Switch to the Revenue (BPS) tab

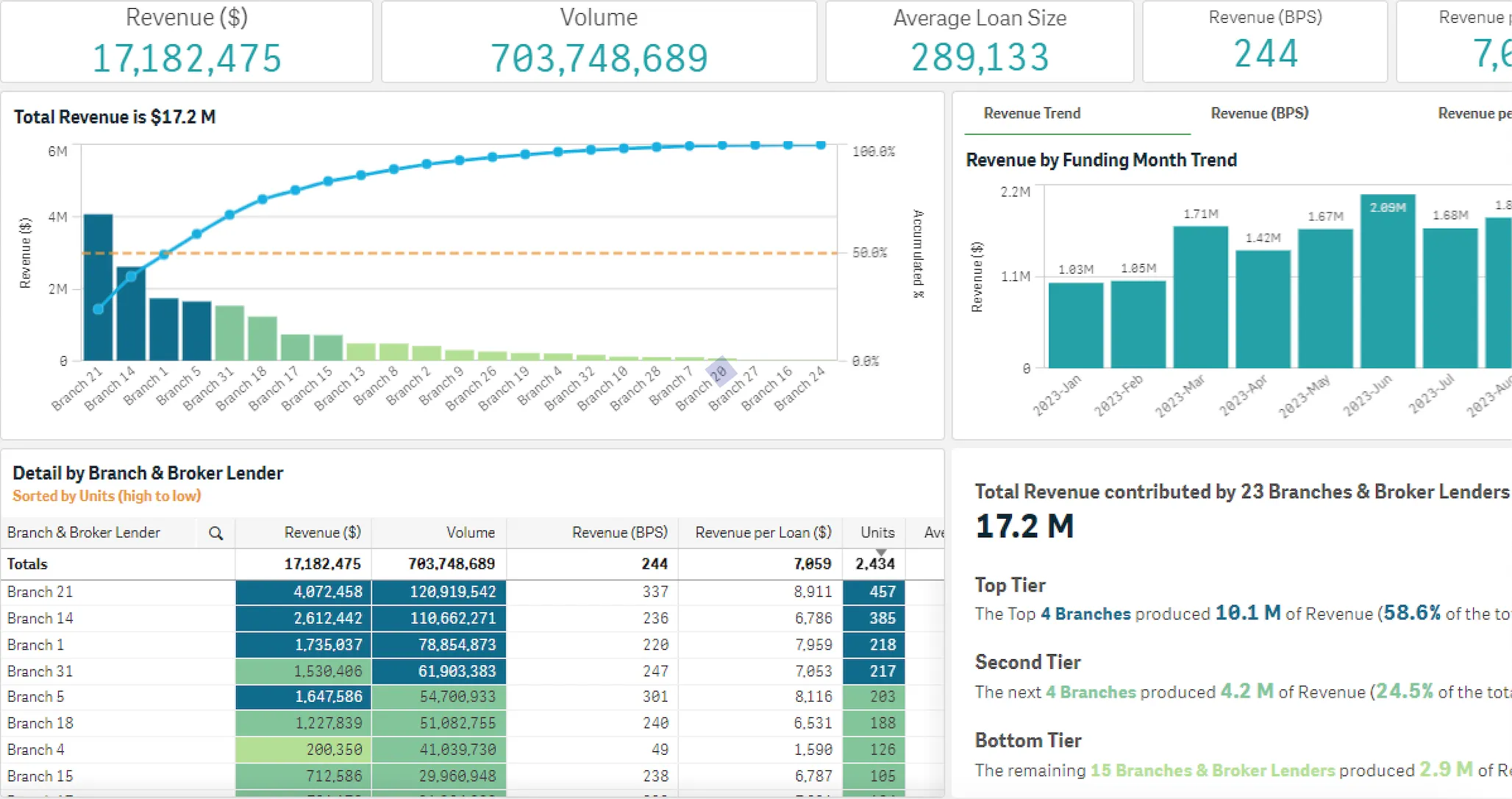tap(1259, 113)
